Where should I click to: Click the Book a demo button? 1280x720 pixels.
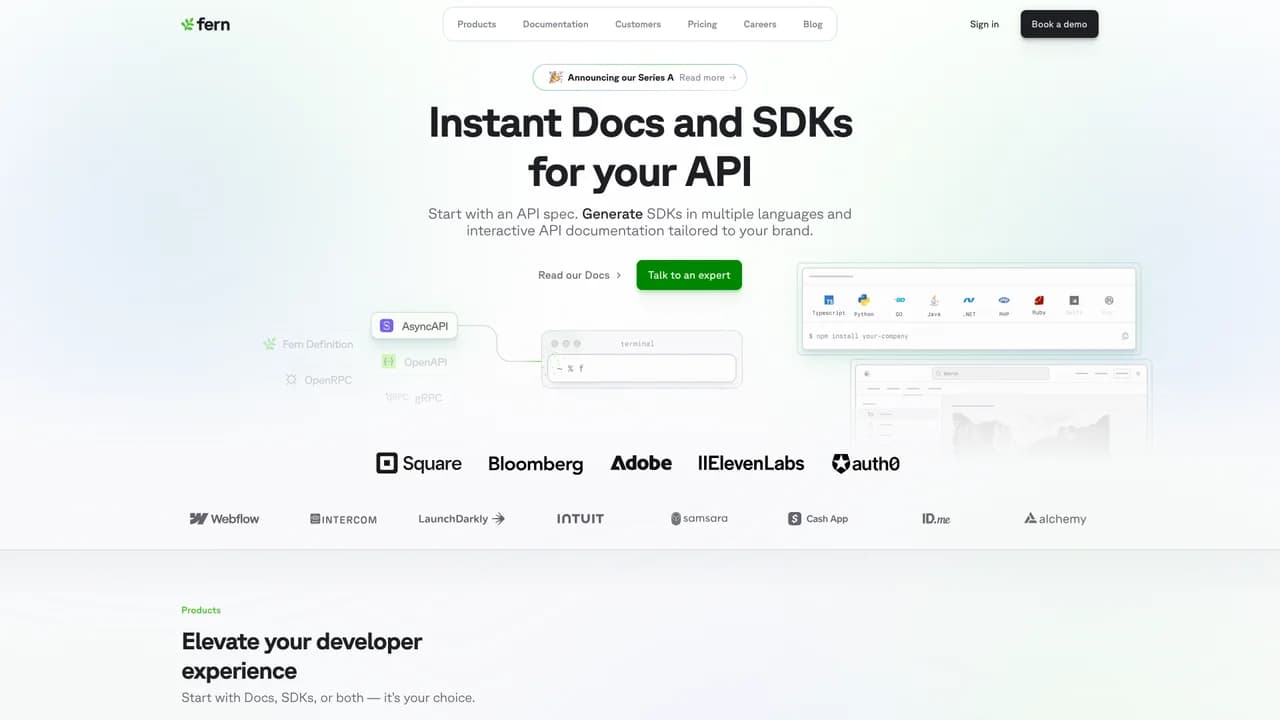coord(1059,24)
